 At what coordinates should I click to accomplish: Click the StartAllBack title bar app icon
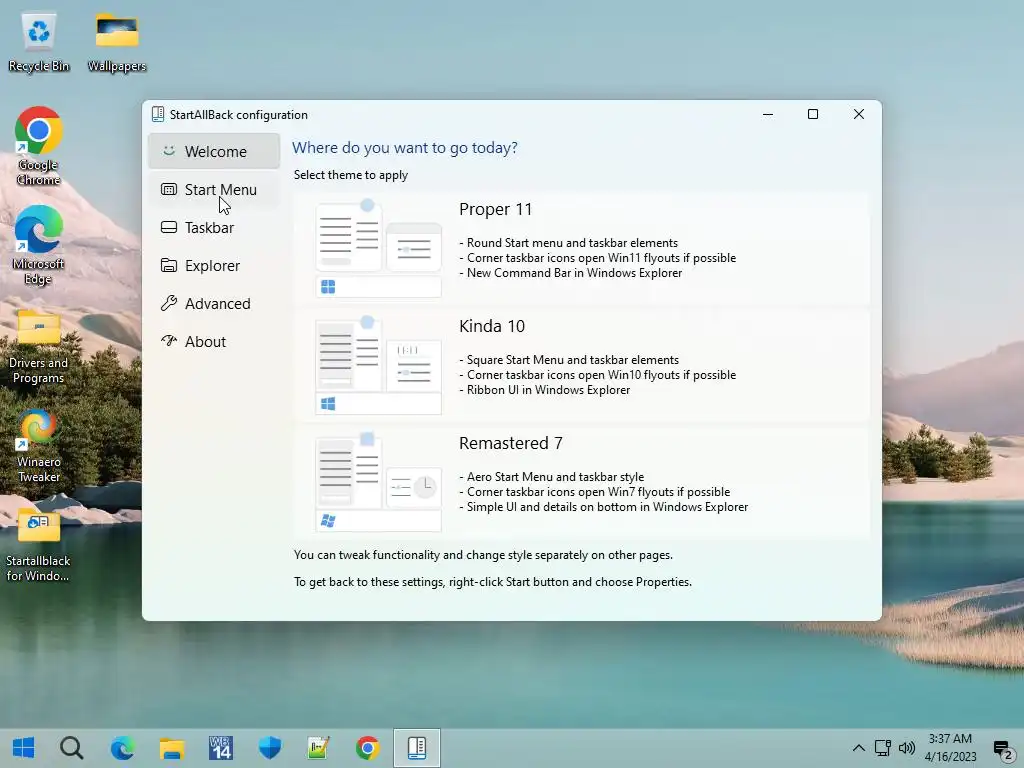click(158, 114)
